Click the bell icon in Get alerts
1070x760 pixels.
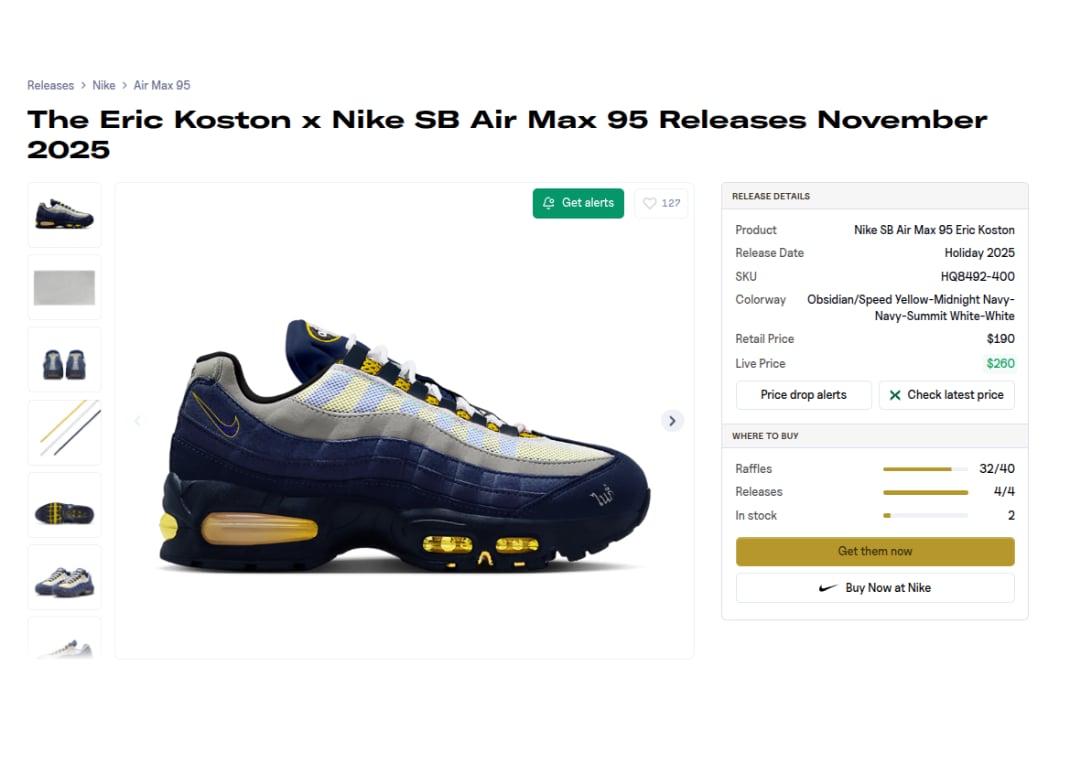pyautogui.click(x=549, y=203)
